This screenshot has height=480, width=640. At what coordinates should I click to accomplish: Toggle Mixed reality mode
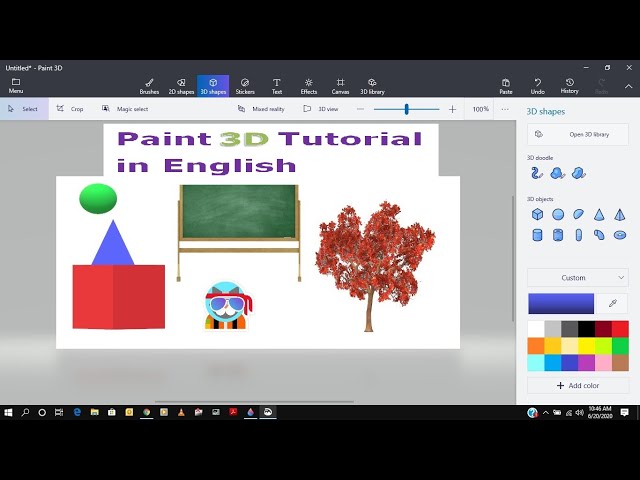click(x=261, y=109)
